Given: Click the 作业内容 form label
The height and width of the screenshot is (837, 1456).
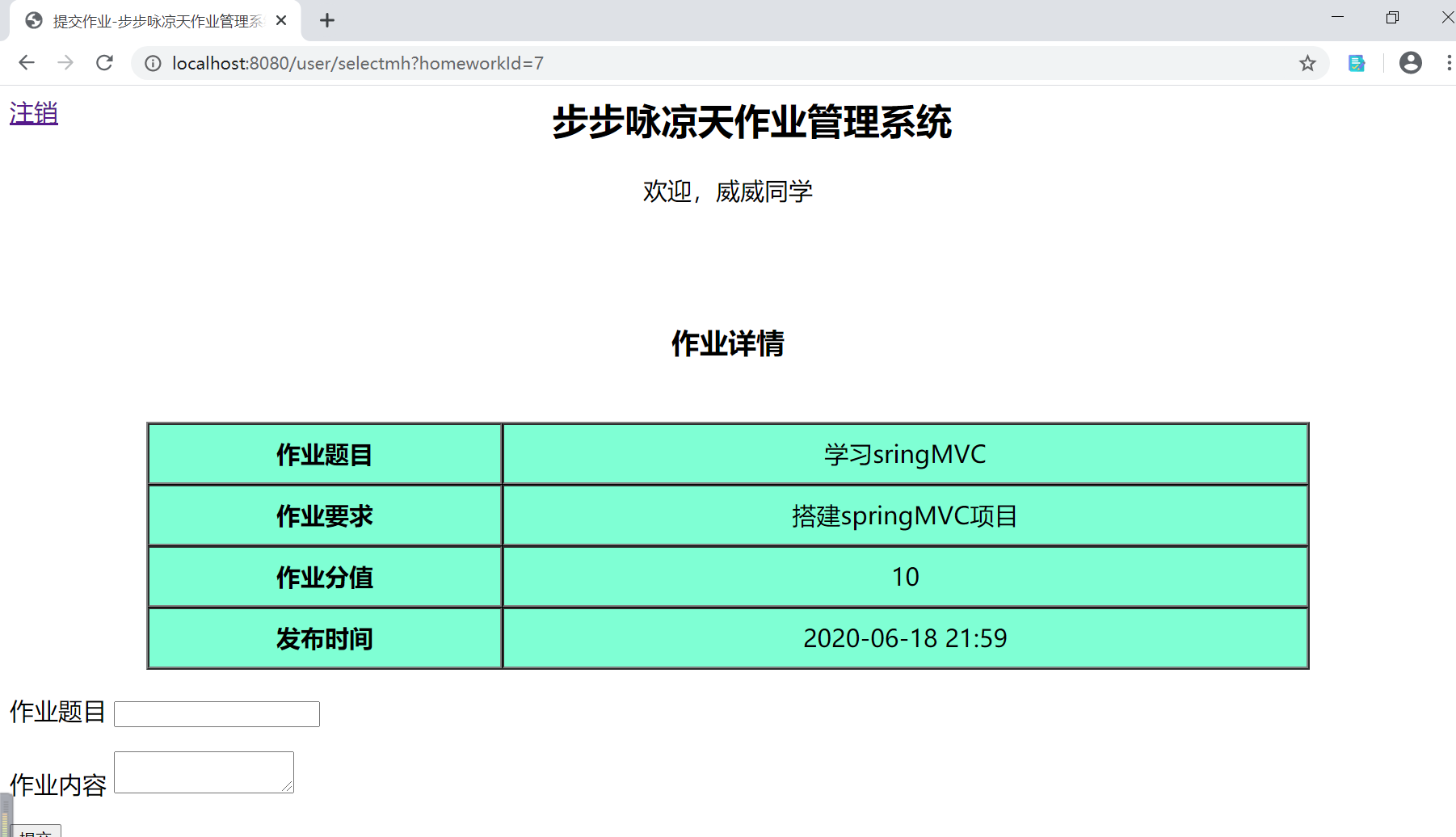Looking at the screenshot, I should pos(58,784).
